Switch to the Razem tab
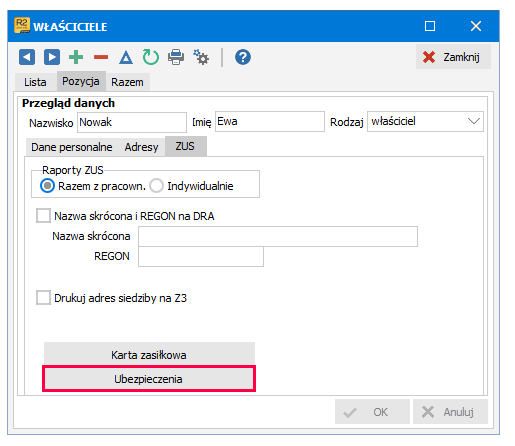 [x=127, y=82]
